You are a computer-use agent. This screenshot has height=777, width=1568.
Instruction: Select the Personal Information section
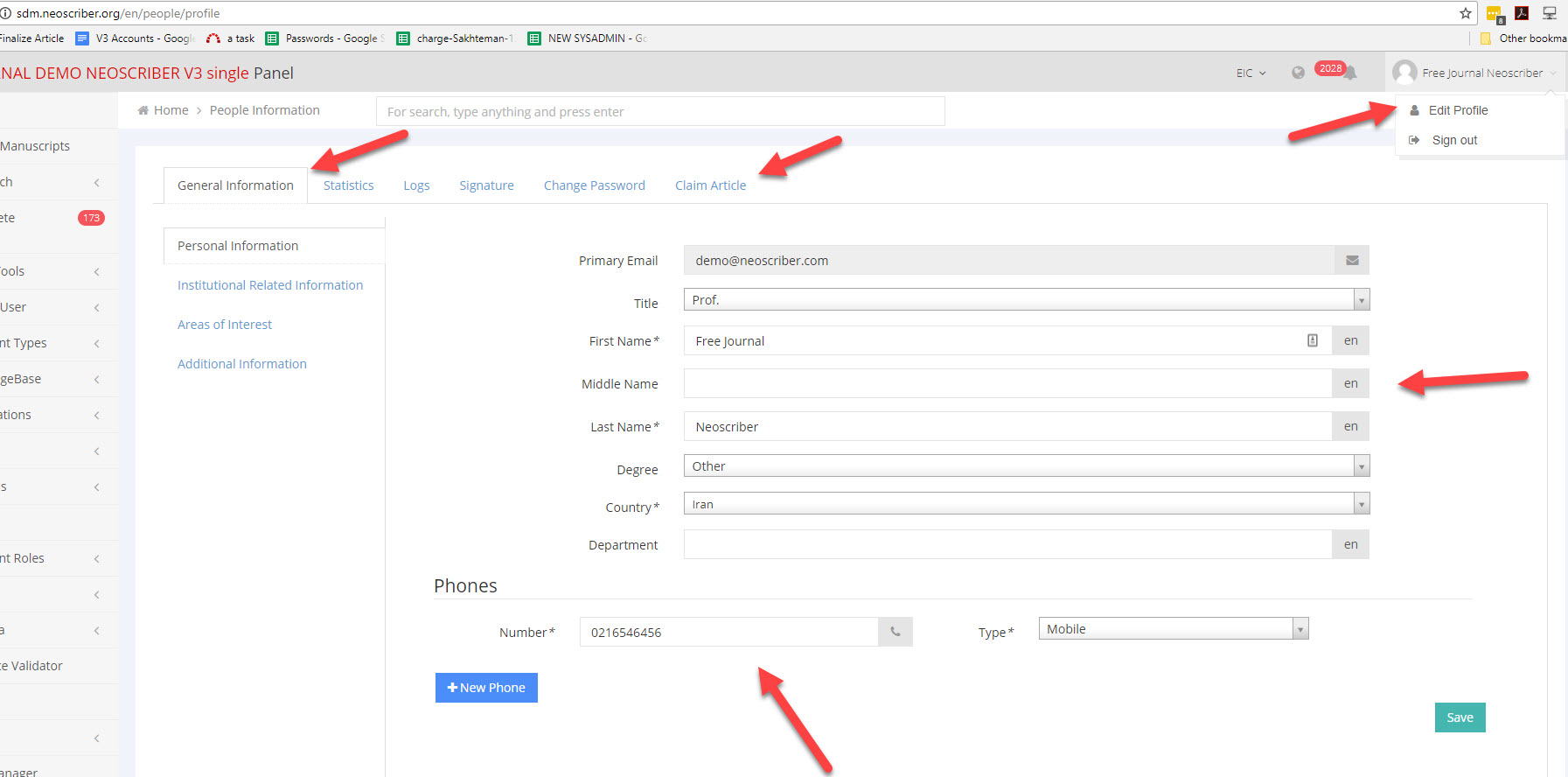(274, 246)
